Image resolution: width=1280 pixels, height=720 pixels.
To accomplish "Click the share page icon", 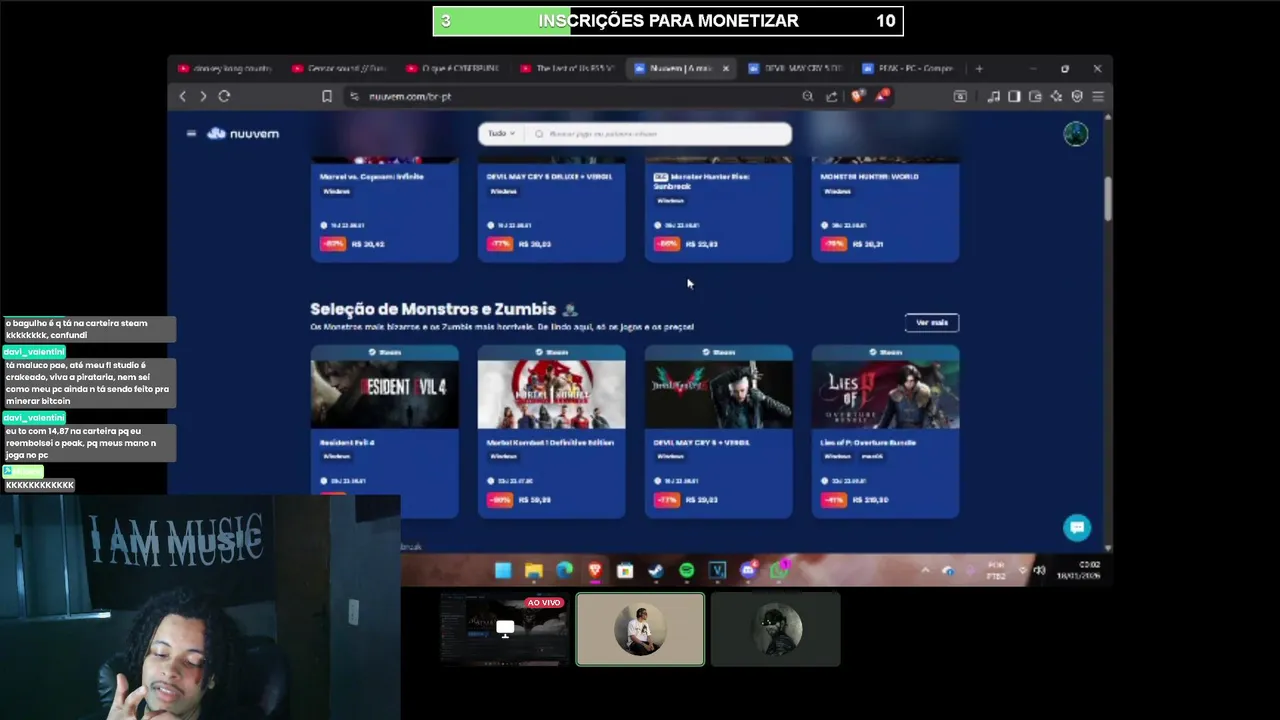I will (x=831, y=96).
